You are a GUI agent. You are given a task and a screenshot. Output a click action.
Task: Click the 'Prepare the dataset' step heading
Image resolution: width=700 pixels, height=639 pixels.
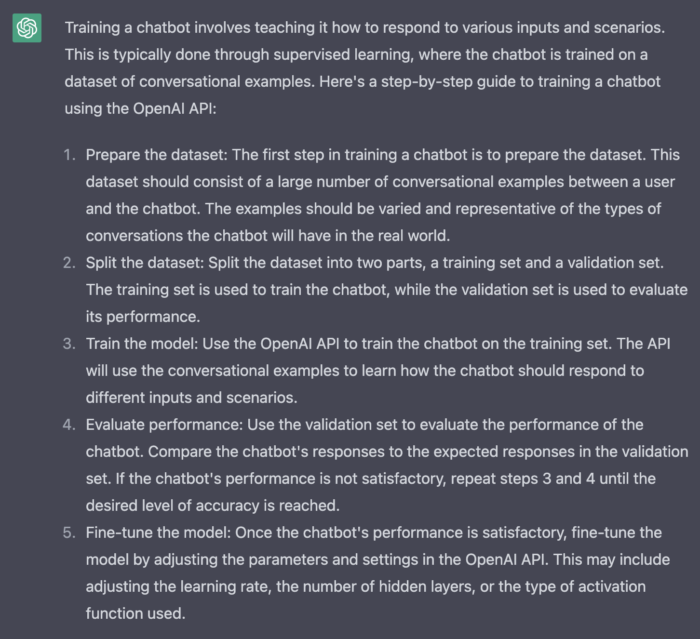157,155
